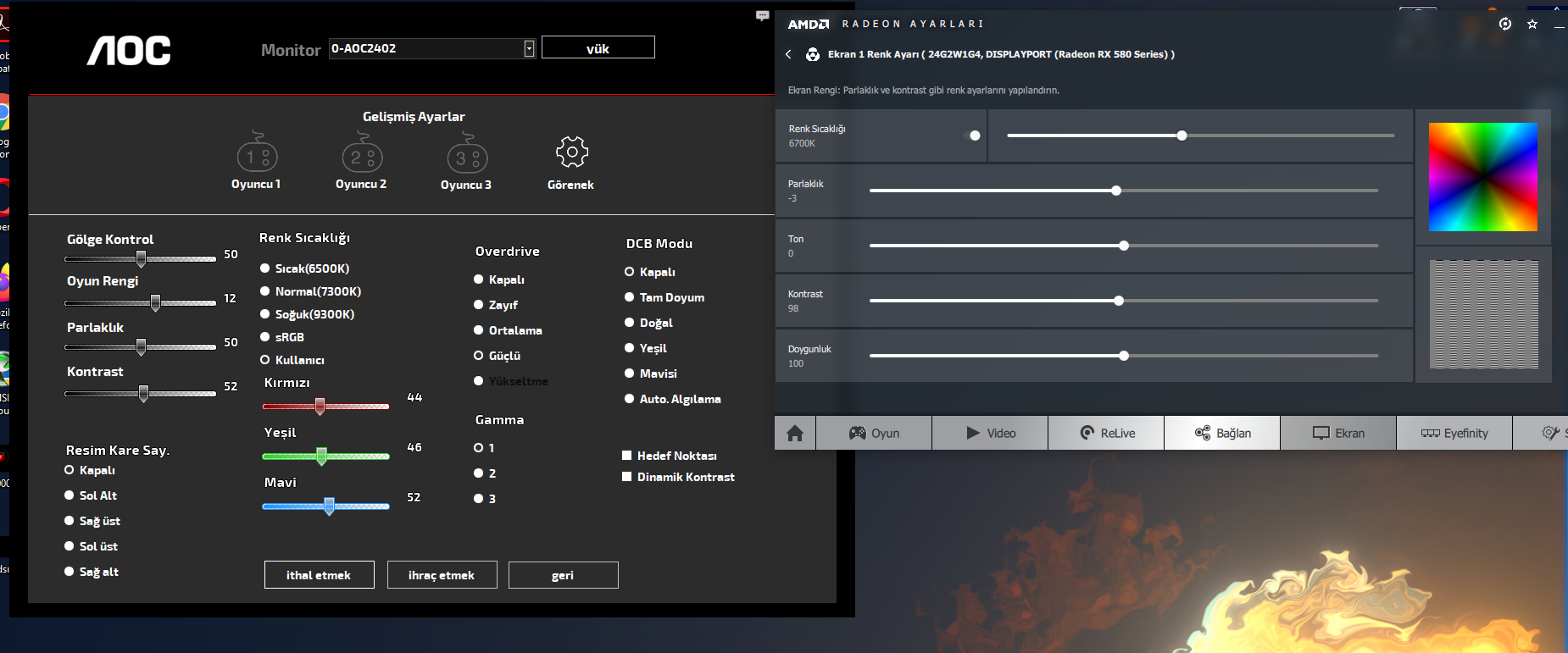Click the AOC chat bubble icon
Viewport: 1568px width, 653px height.
tap(762, 15)
